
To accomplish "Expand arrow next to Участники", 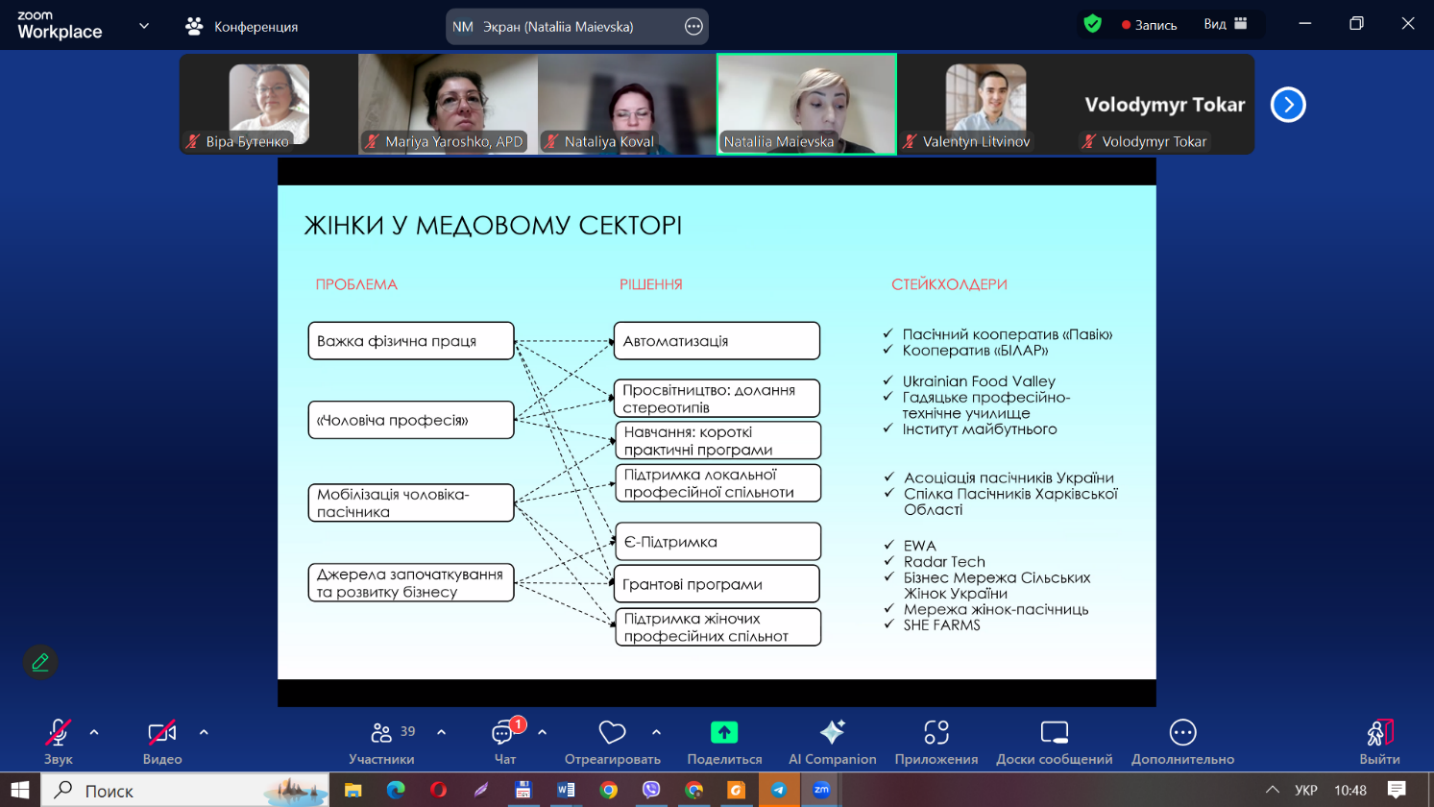I will (x=442, y=732).
